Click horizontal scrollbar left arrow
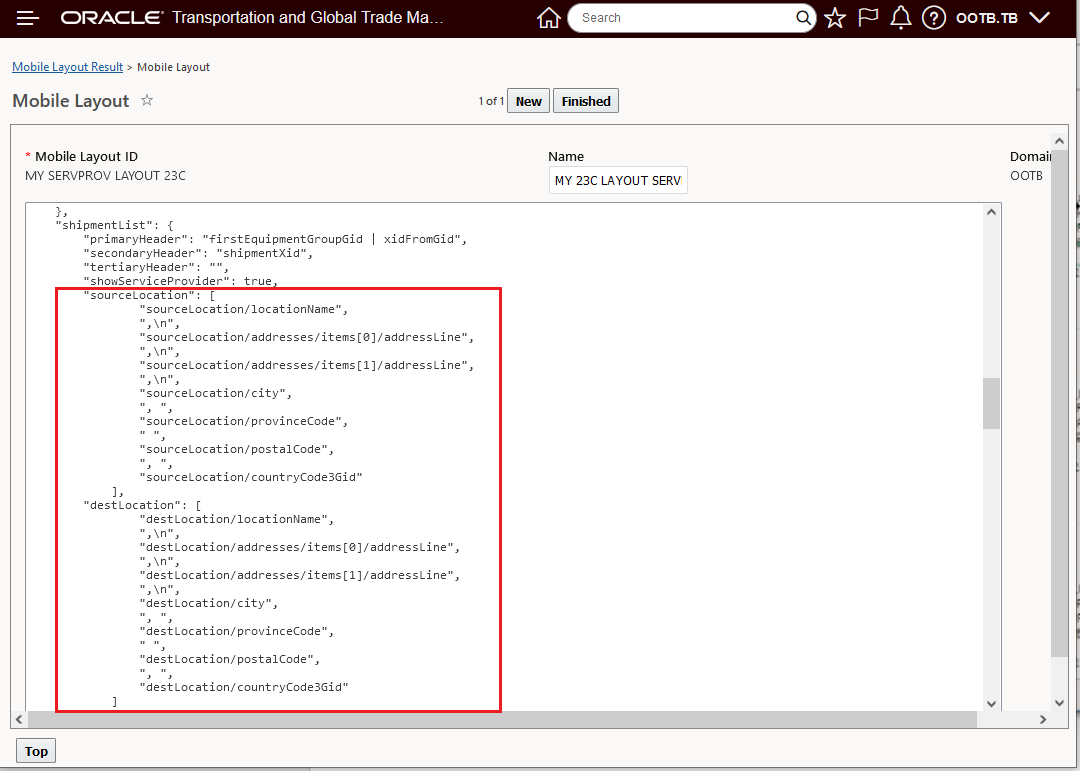 coord(19,719)
